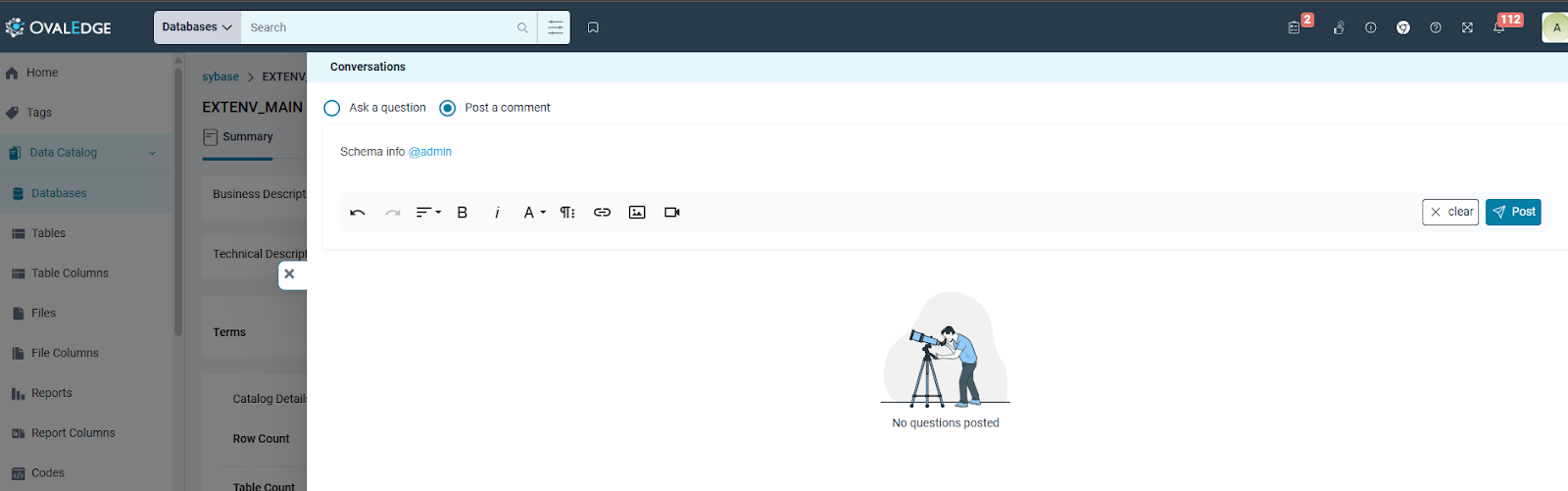1568x491 pixels.
Task: Insert a video using the camera icon
Action: pyautogui.click(x=672, y=213)
